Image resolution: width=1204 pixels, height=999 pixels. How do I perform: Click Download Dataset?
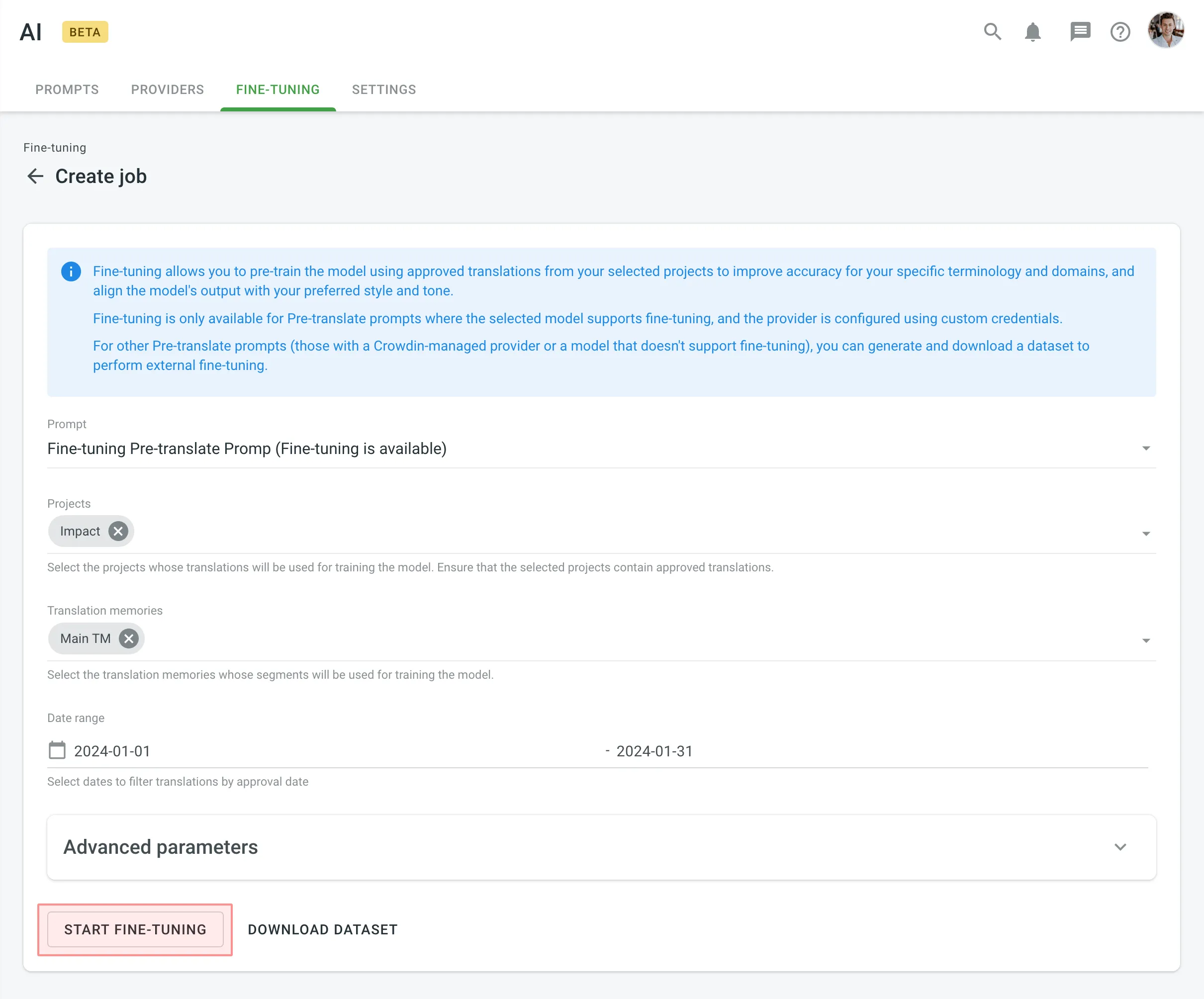point(322,929)
